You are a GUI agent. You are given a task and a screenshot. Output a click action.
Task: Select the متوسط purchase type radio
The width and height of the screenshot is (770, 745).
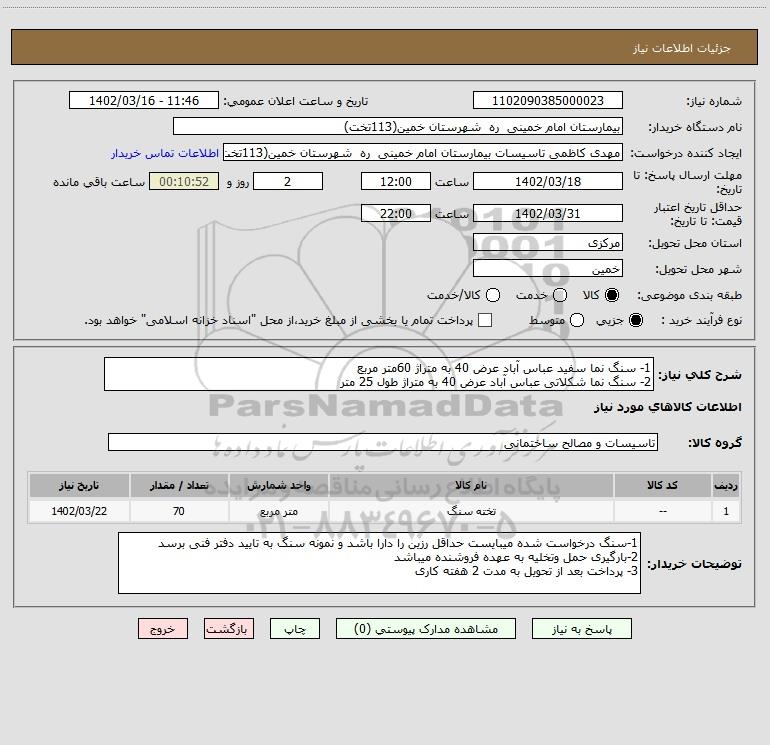[x=577, y=320]
